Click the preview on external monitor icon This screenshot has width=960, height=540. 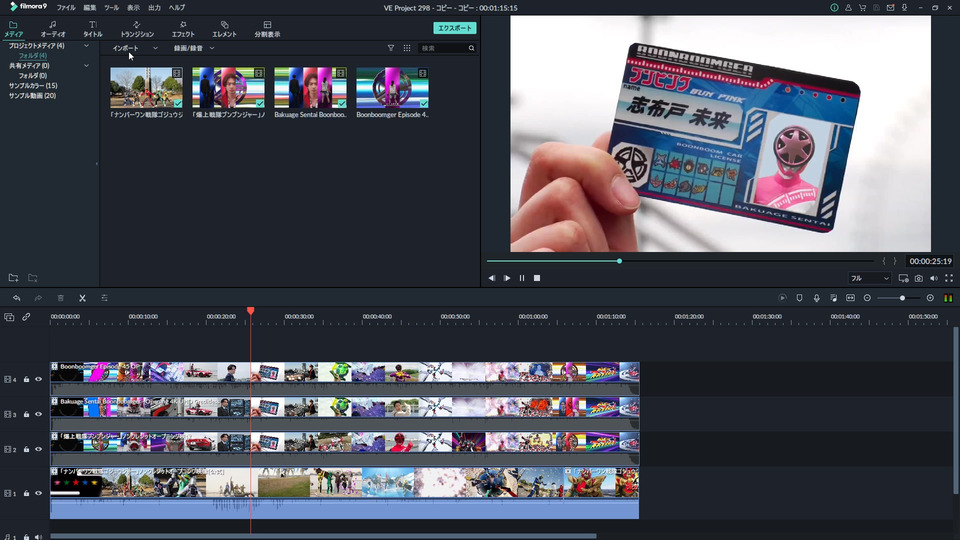click(x=903, y=279)
